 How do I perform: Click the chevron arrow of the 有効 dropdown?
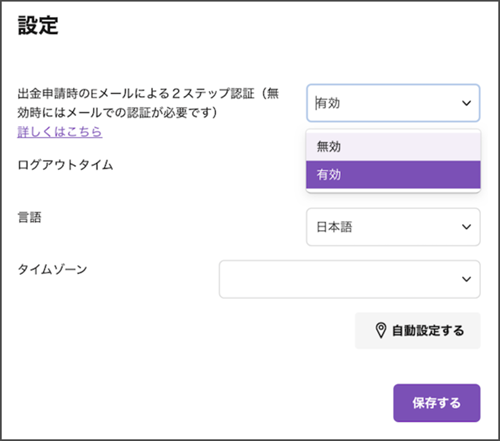click(466, 103)
